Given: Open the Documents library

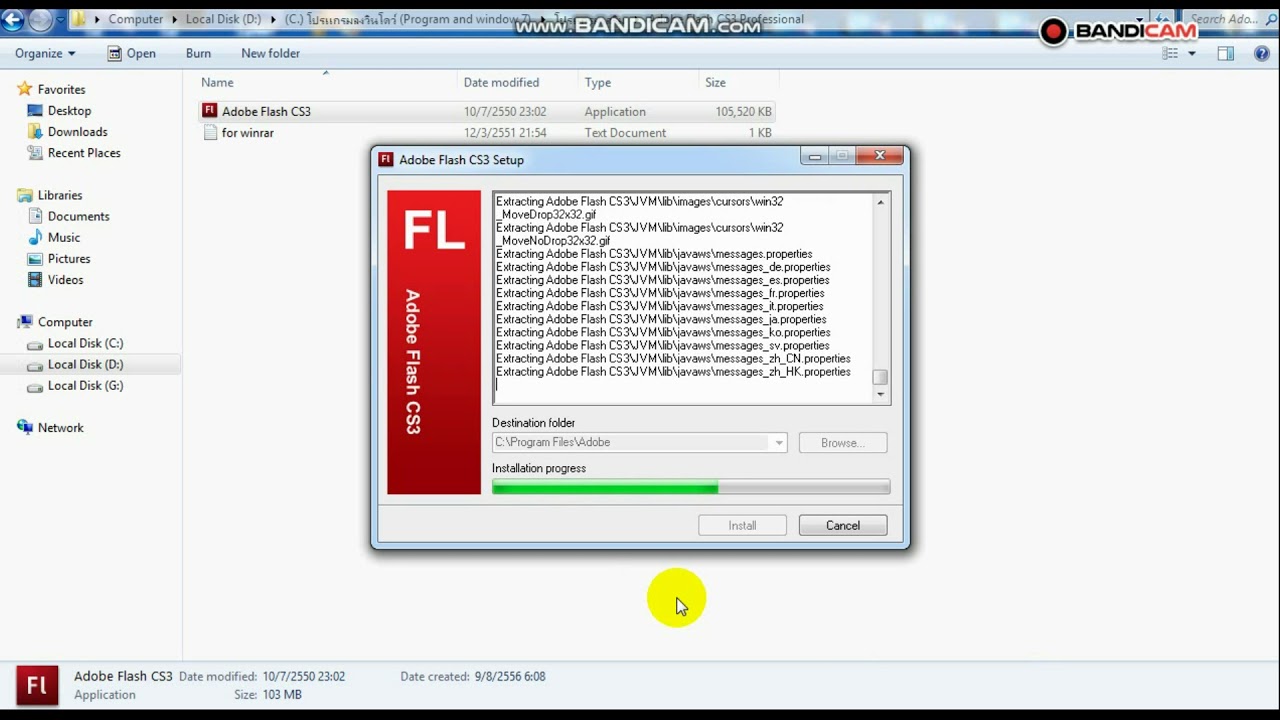Looking at the screenshot, I should click(x=78, y=216).
